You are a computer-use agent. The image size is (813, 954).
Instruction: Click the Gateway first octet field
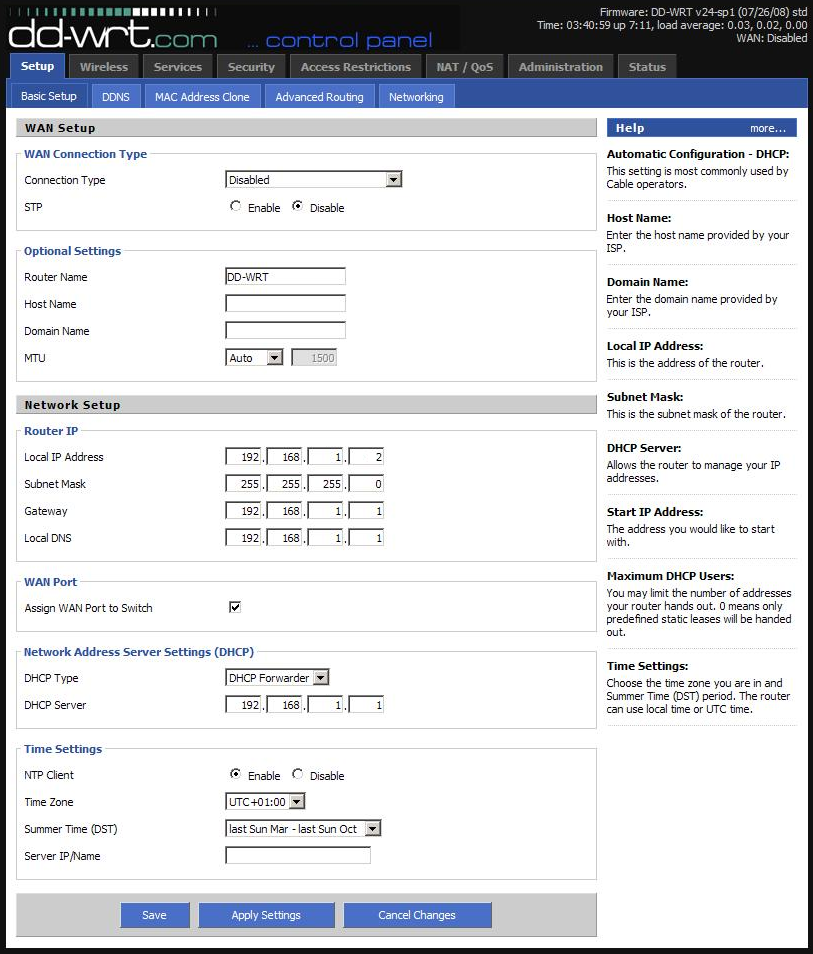[x=243, y=510]
